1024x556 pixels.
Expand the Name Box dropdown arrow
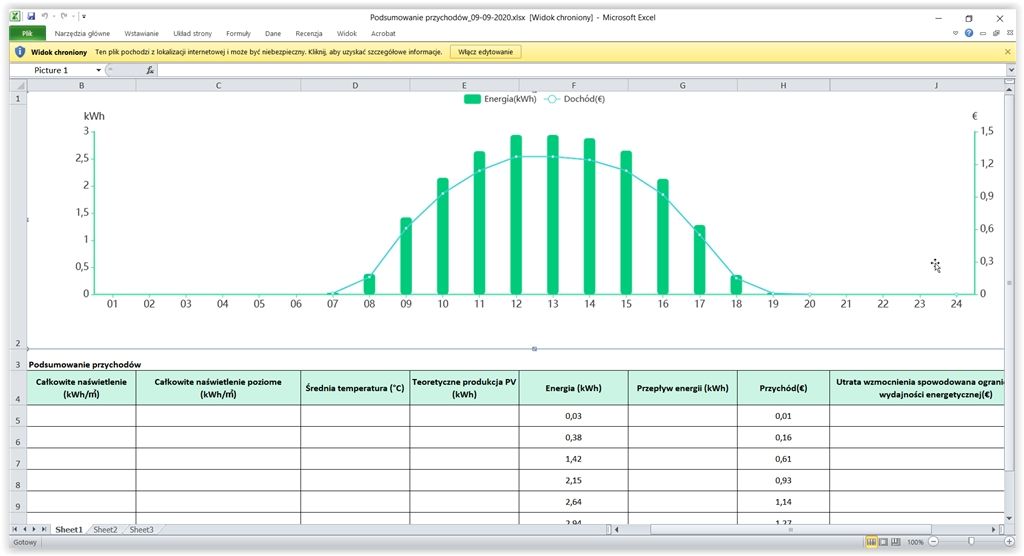(99, 70)
